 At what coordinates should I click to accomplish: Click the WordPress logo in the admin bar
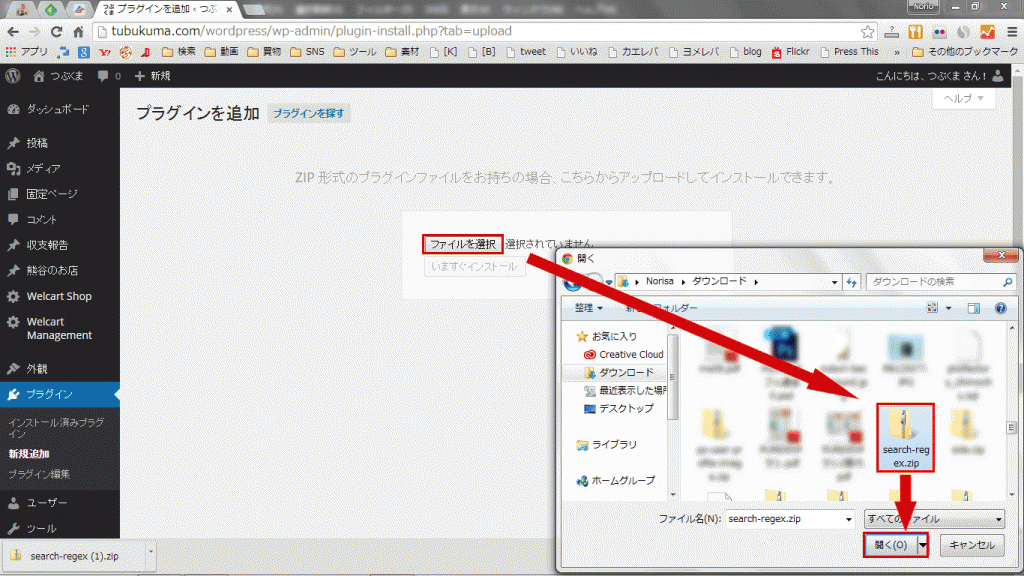pyautogui.click(x=11, y=75)
